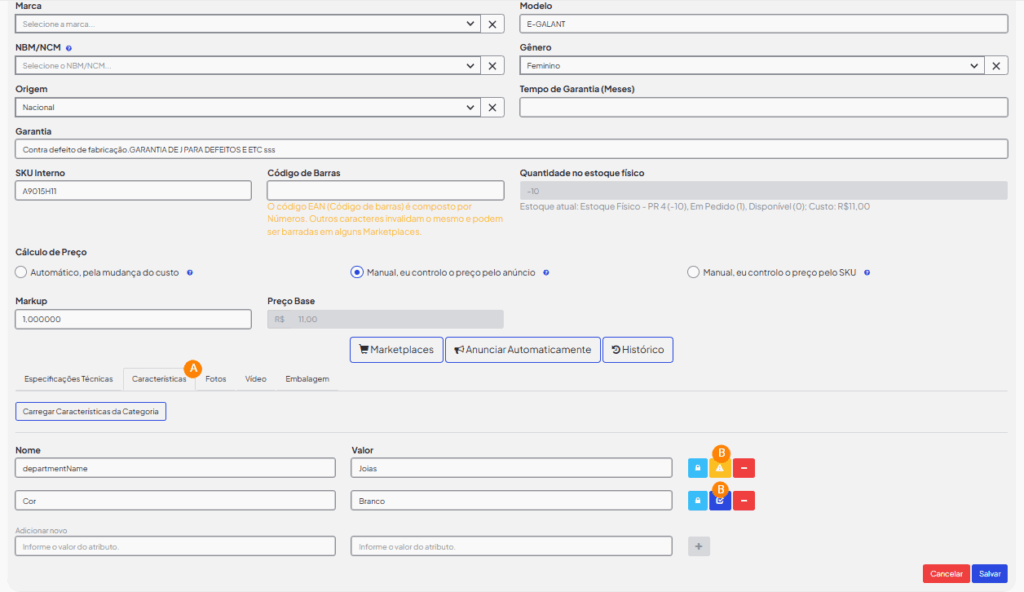Viewport: 1024px width, 592px height.
Task: Choose Manual, eu controlo o preço pelo SKU
Action: click(693, 272)
